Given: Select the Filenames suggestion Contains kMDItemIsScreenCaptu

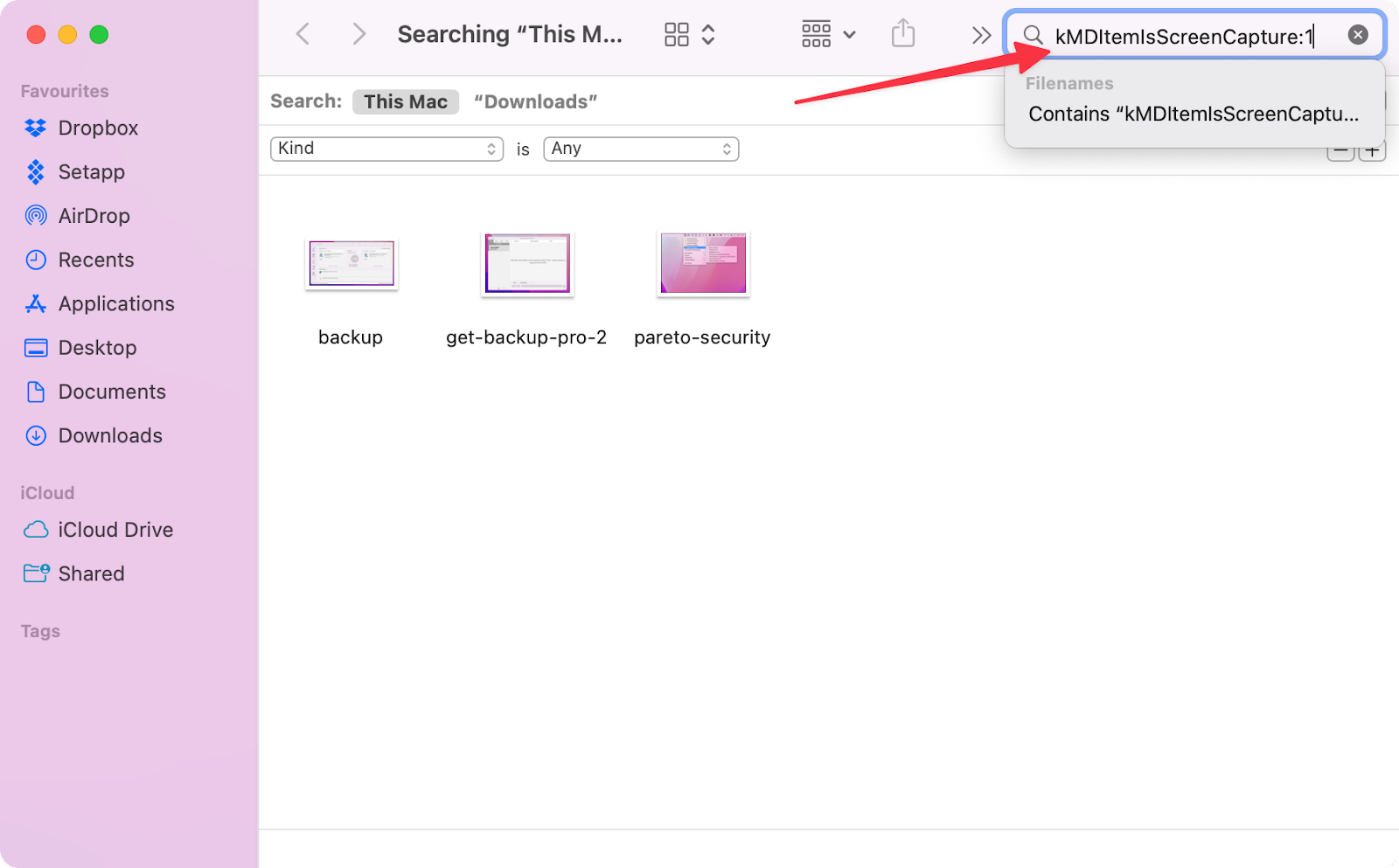Looking at the screenshot, I should (x=1193, y=114).
